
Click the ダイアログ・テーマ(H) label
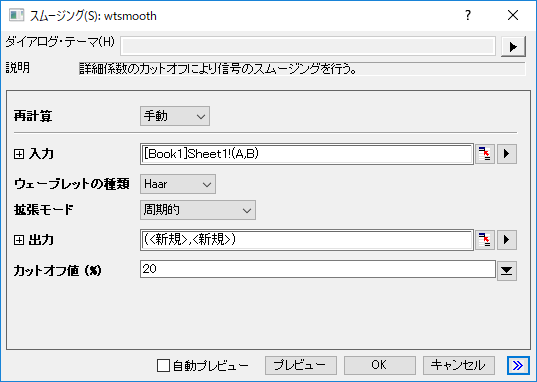pos(60,42)
